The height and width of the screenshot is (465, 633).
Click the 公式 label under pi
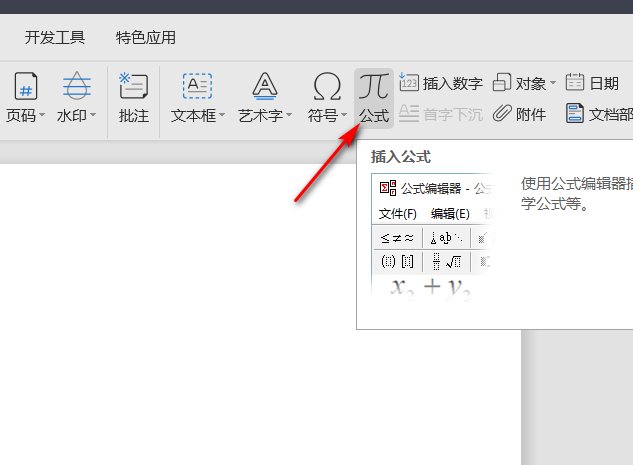(374, 116)
